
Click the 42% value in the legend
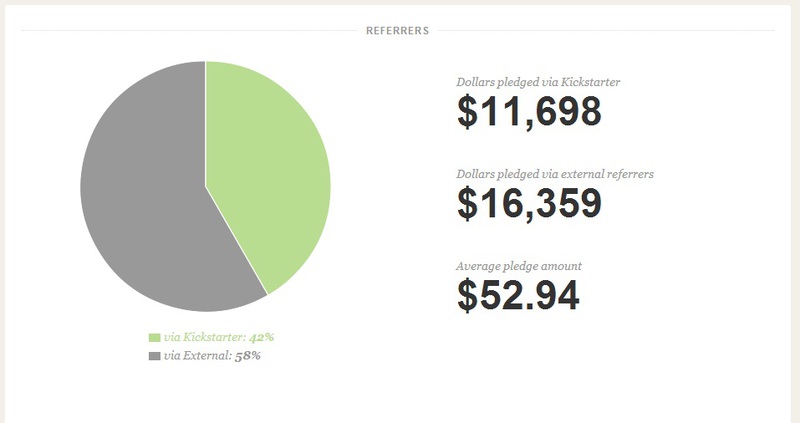(x=260, y=338)
